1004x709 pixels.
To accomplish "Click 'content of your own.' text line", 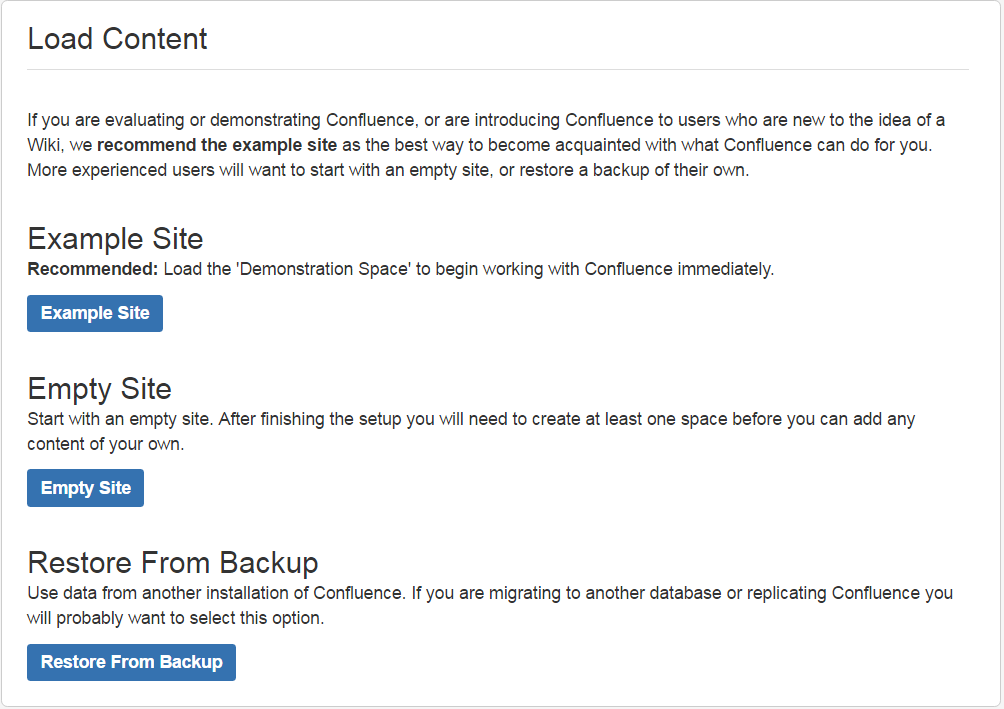I will point(105,444).
